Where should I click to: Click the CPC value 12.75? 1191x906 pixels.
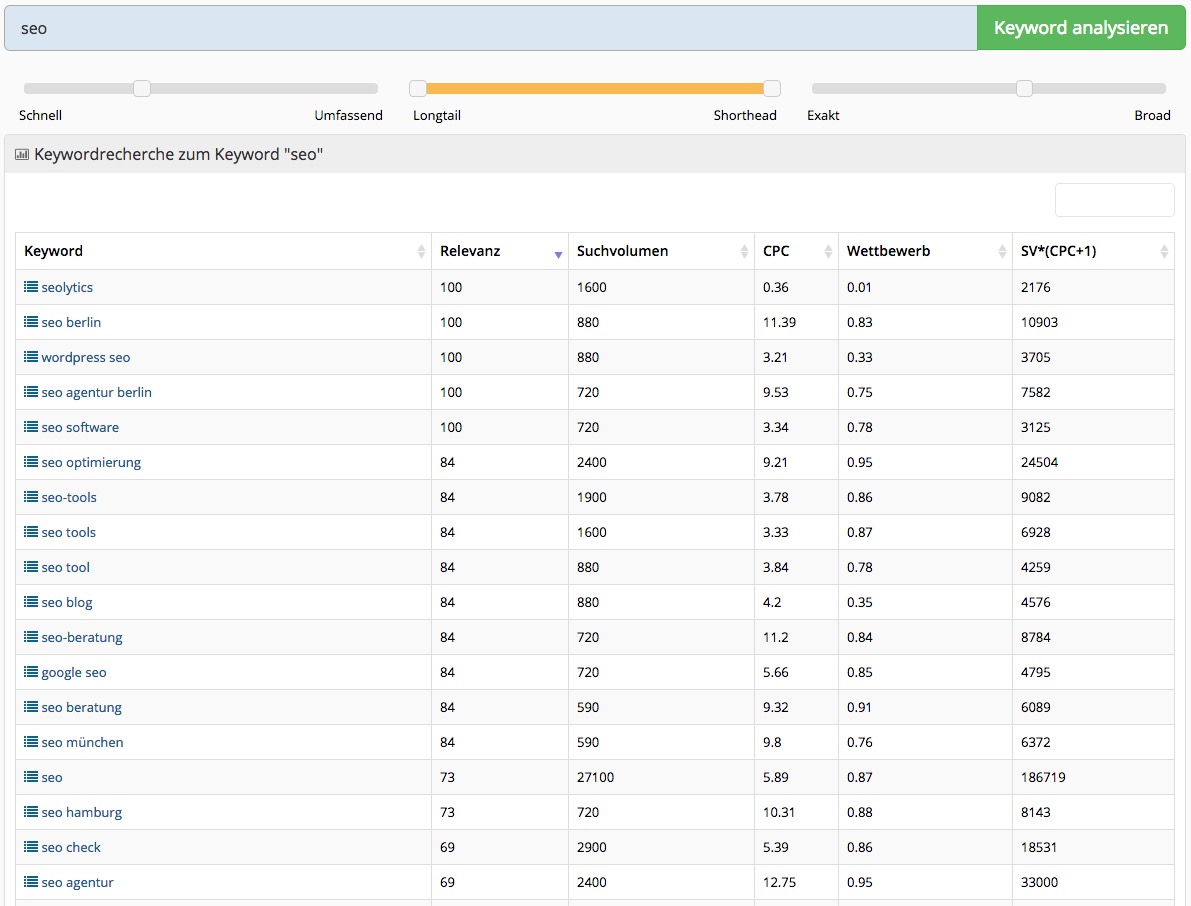click(x=779, y=882)
